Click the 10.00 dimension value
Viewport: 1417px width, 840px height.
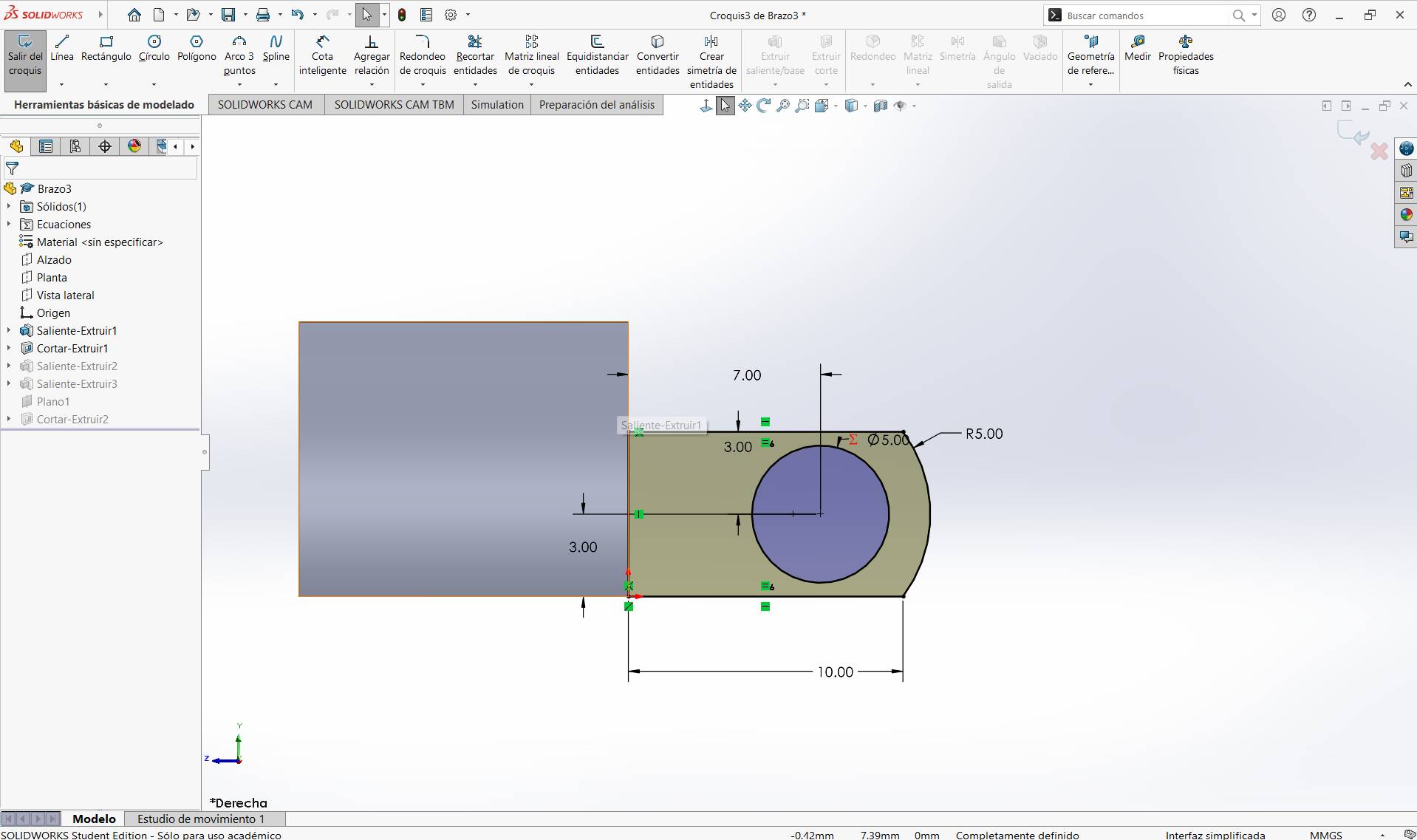tap(835, 672)
